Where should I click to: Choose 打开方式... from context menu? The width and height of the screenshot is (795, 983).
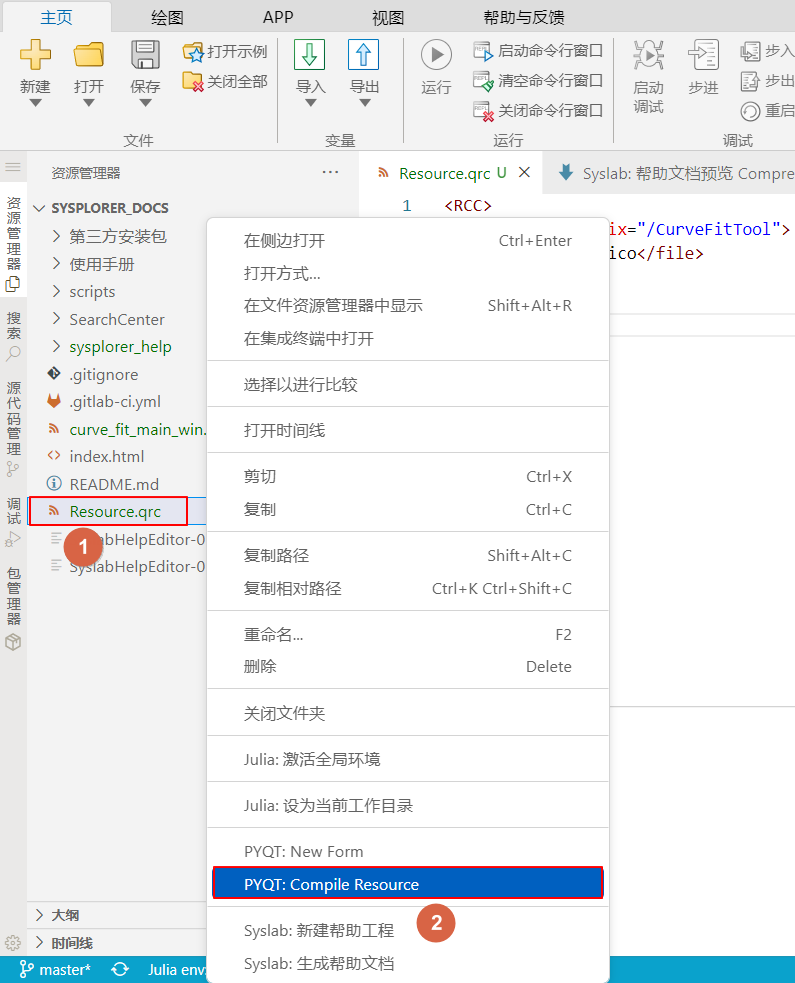[x=408, y=273]
